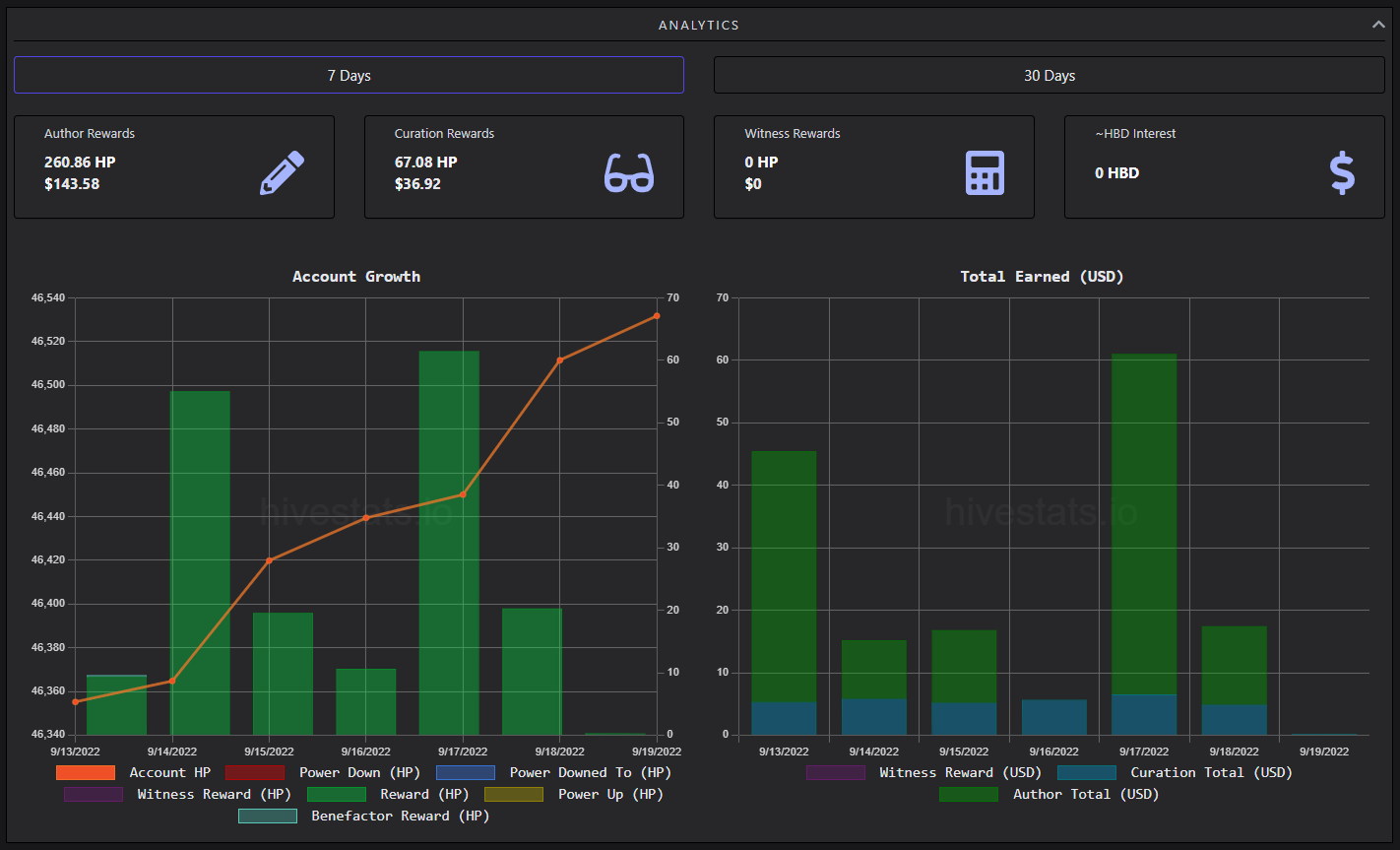Image resolution: width=1400 pixels, height=850 pixels.
Task: Toggle Account HP legend series
Action: tap(134, 773)
